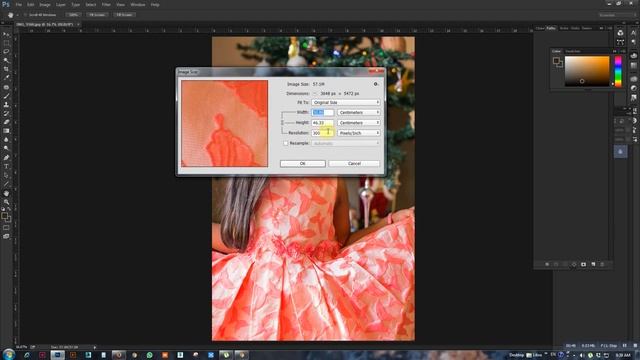The image size is (640, 360).
Task: Open Image Size dialog settings gear
Action: (x=376, y=84)
